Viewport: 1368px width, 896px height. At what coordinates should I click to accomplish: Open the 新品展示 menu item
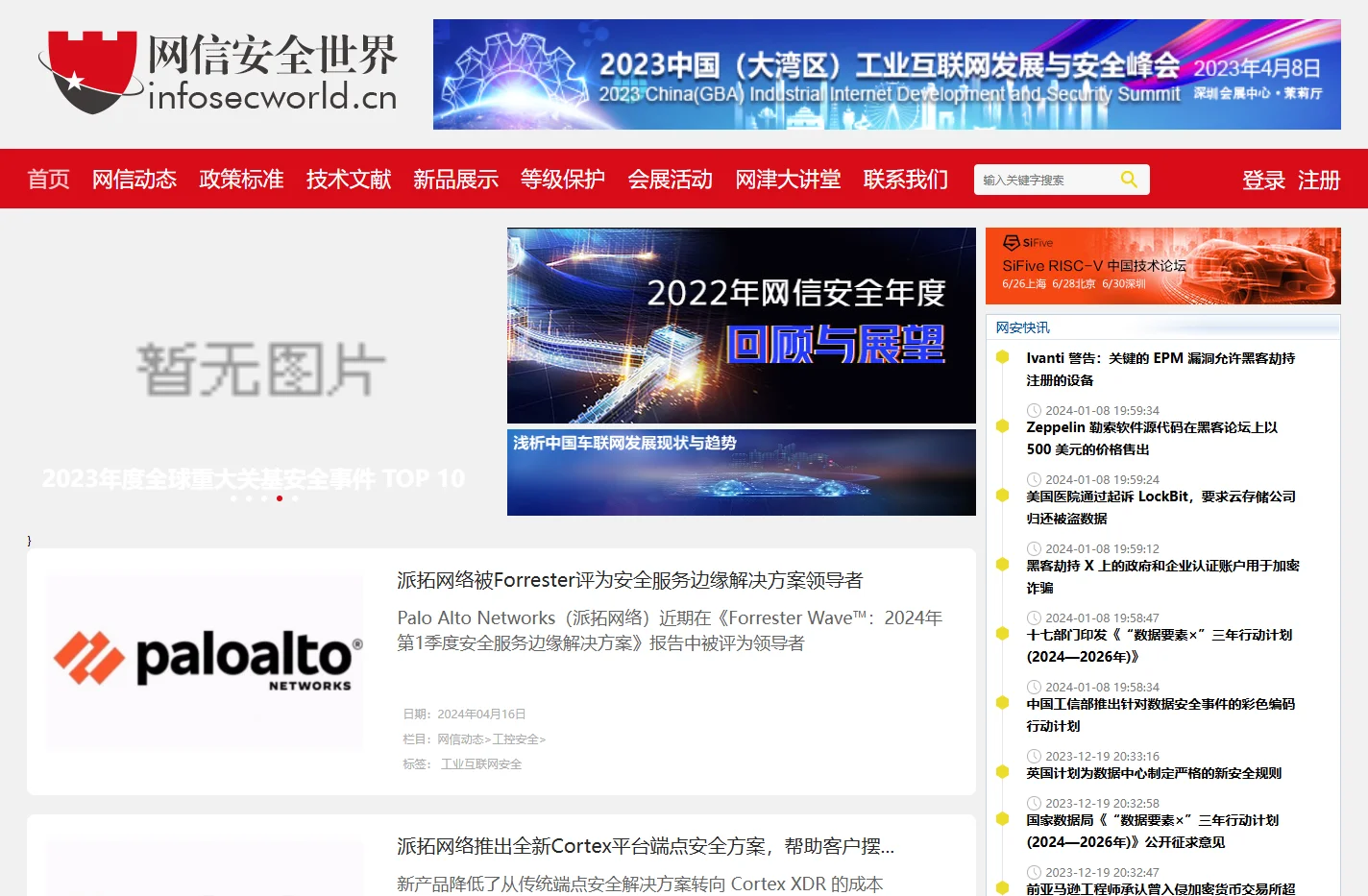[x=455, y=180]
